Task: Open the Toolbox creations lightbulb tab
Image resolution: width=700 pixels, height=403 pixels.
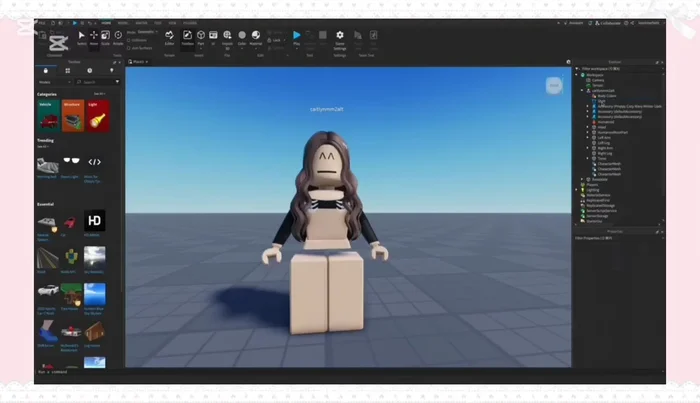Action: point(112,71)
